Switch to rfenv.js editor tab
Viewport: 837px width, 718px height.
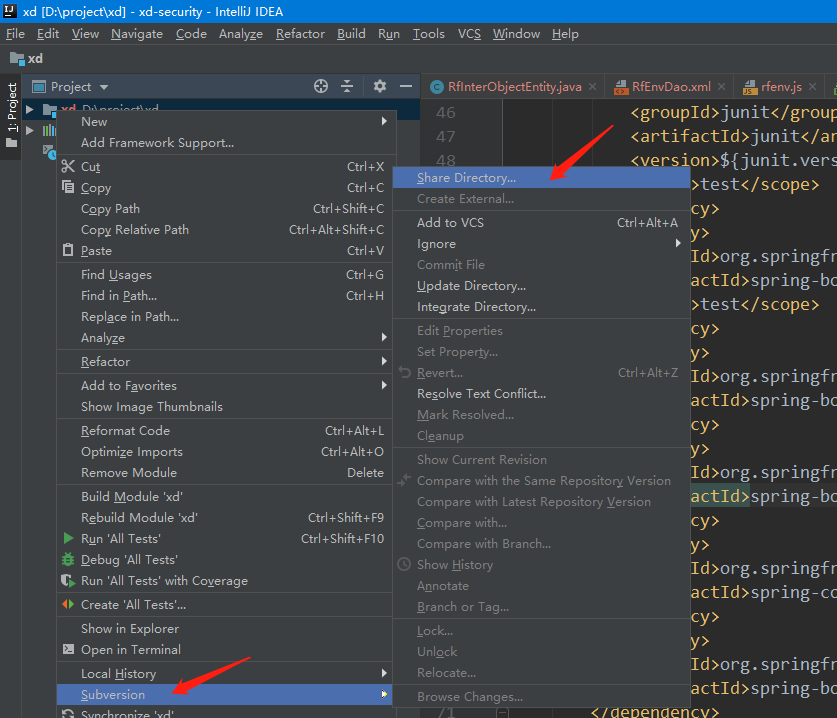[781, 87]
